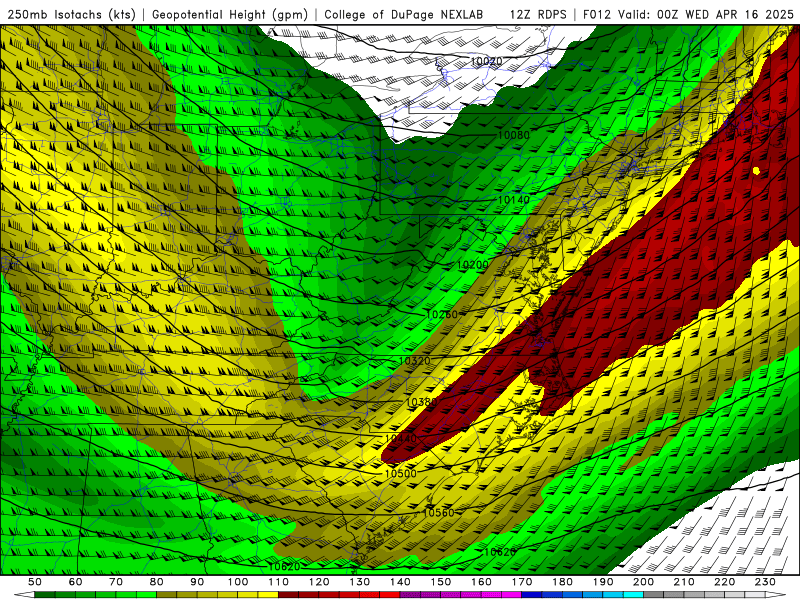800x600 pixels.
Task: Click the 200 legend tick label
Action: tap(643, 582)
